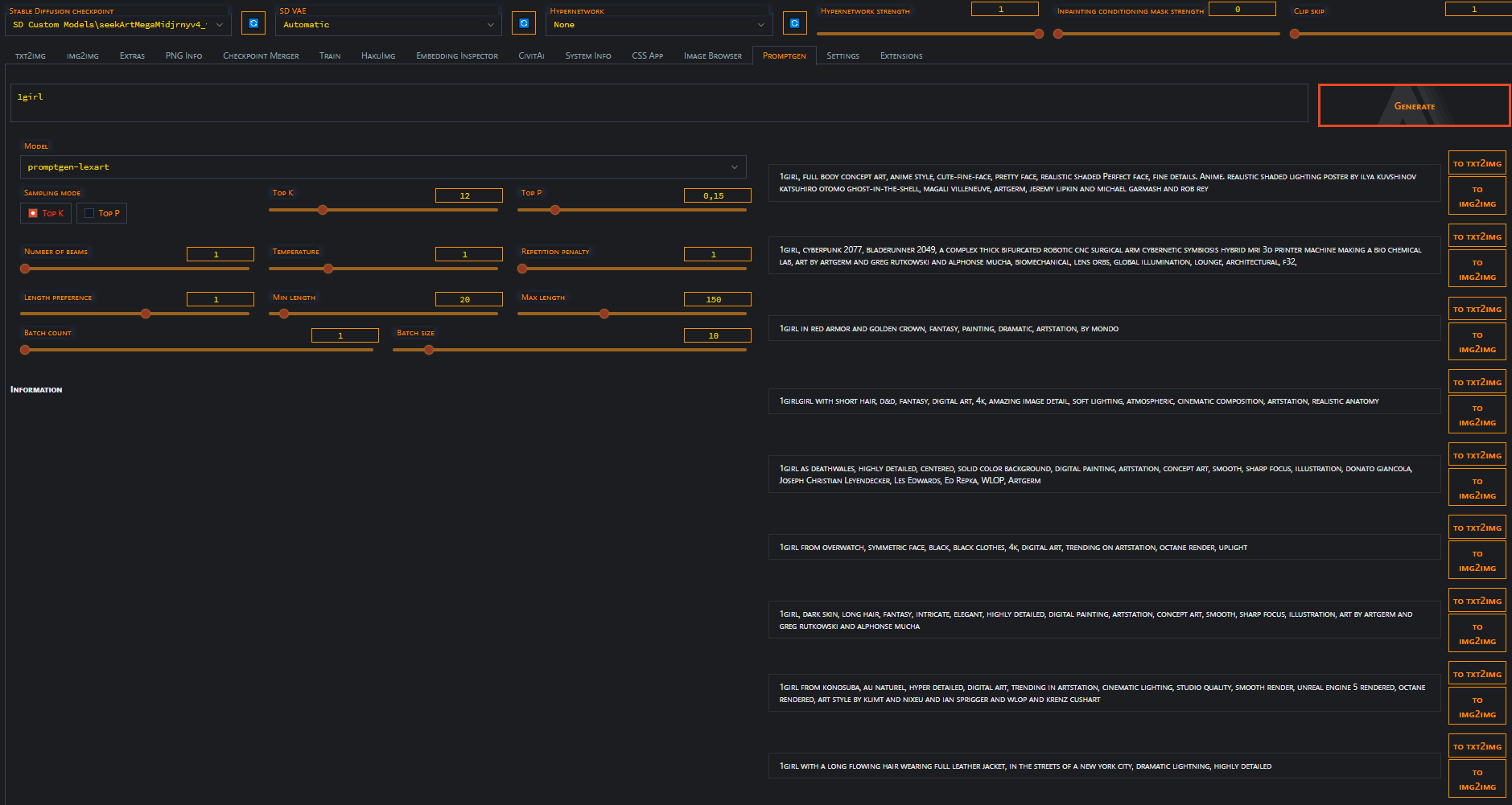Adjust the Max length slider
The width and height of the screenshot is (1512, 805).
click(632, 314)
